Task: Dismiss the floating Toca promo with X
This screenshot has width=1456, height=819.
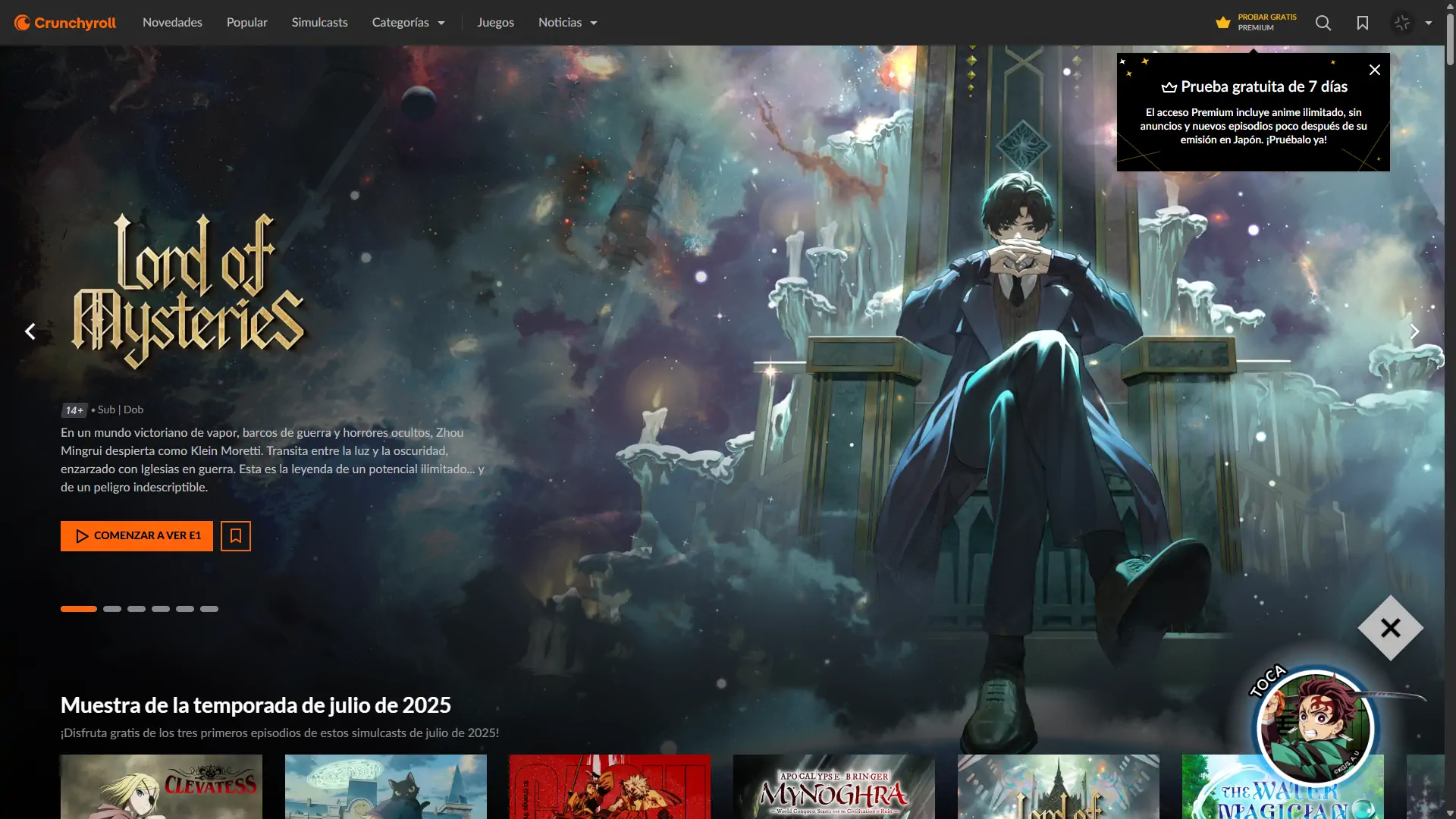Action: [1391, 628]
